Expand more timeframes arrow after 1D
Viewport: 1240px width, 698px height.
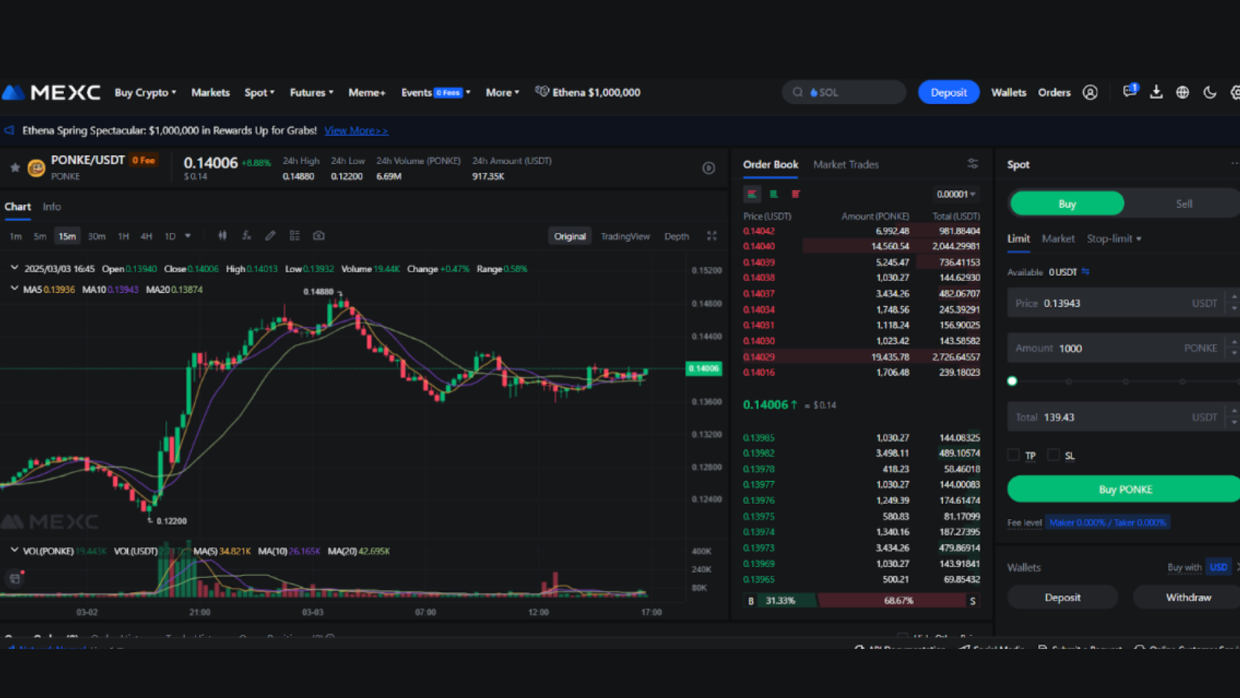(188, 236)
